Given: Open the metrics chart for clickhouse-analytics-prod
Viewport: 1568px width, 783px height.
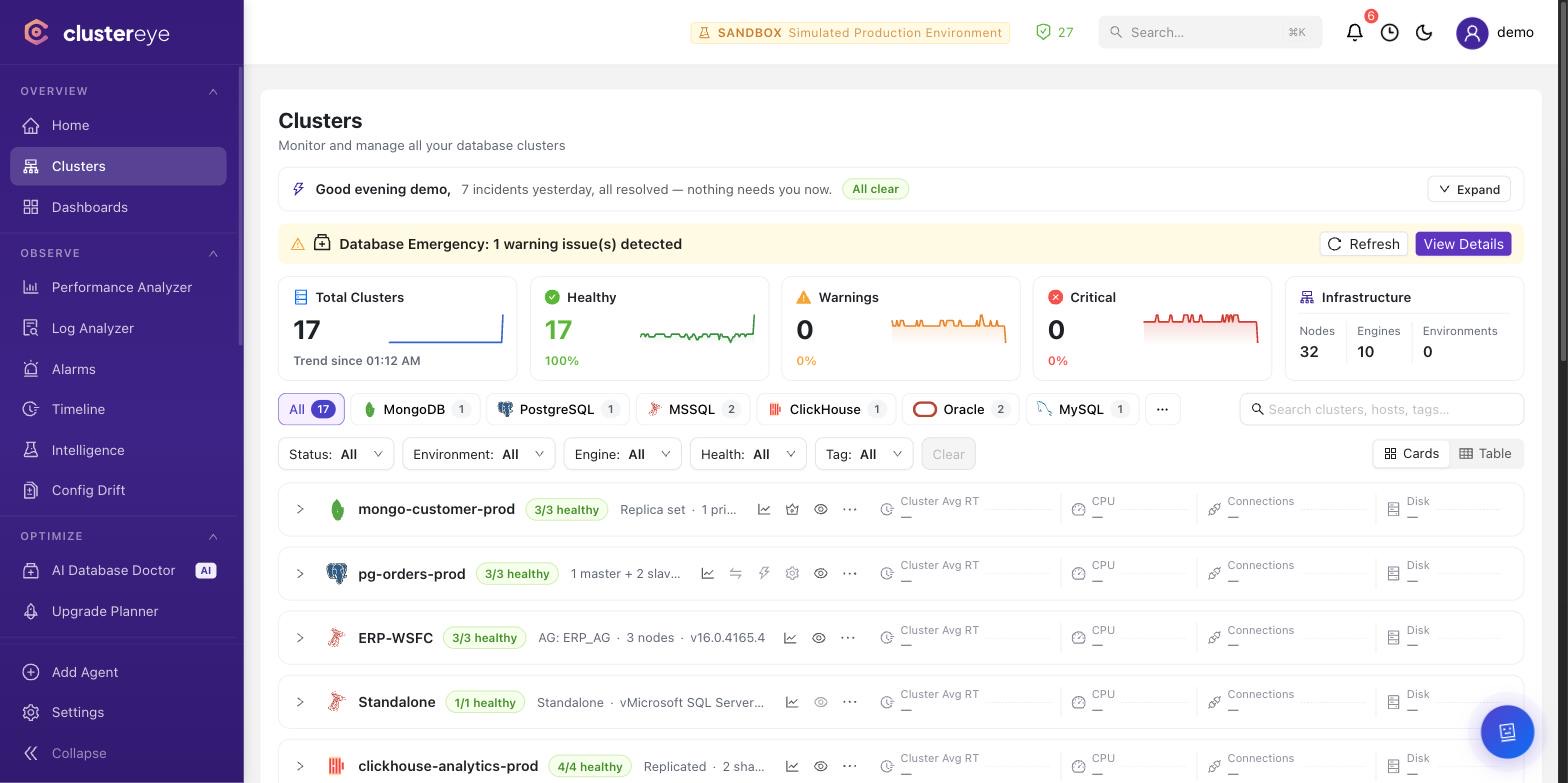Looking at the screenshot, I should click(x=792, y=766).
